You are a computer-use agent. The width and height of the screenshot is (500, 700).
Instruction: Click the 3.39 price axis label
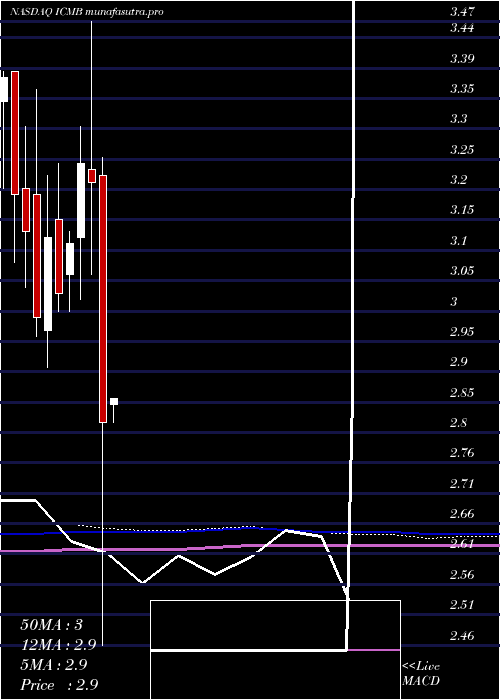pyautogui.click(x=462, y=58)
